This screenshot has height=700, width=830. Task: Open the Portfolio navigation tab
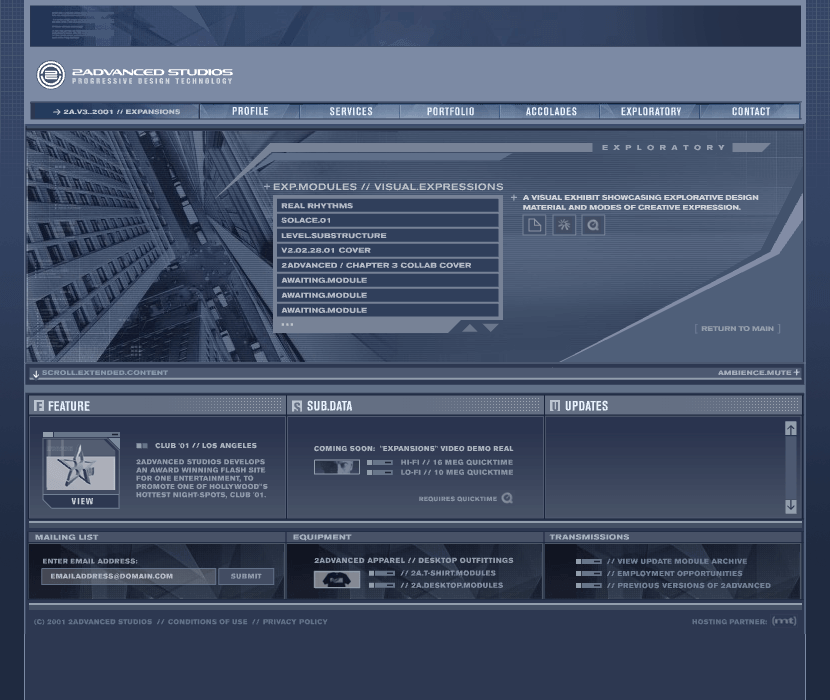tap(450, 111)
